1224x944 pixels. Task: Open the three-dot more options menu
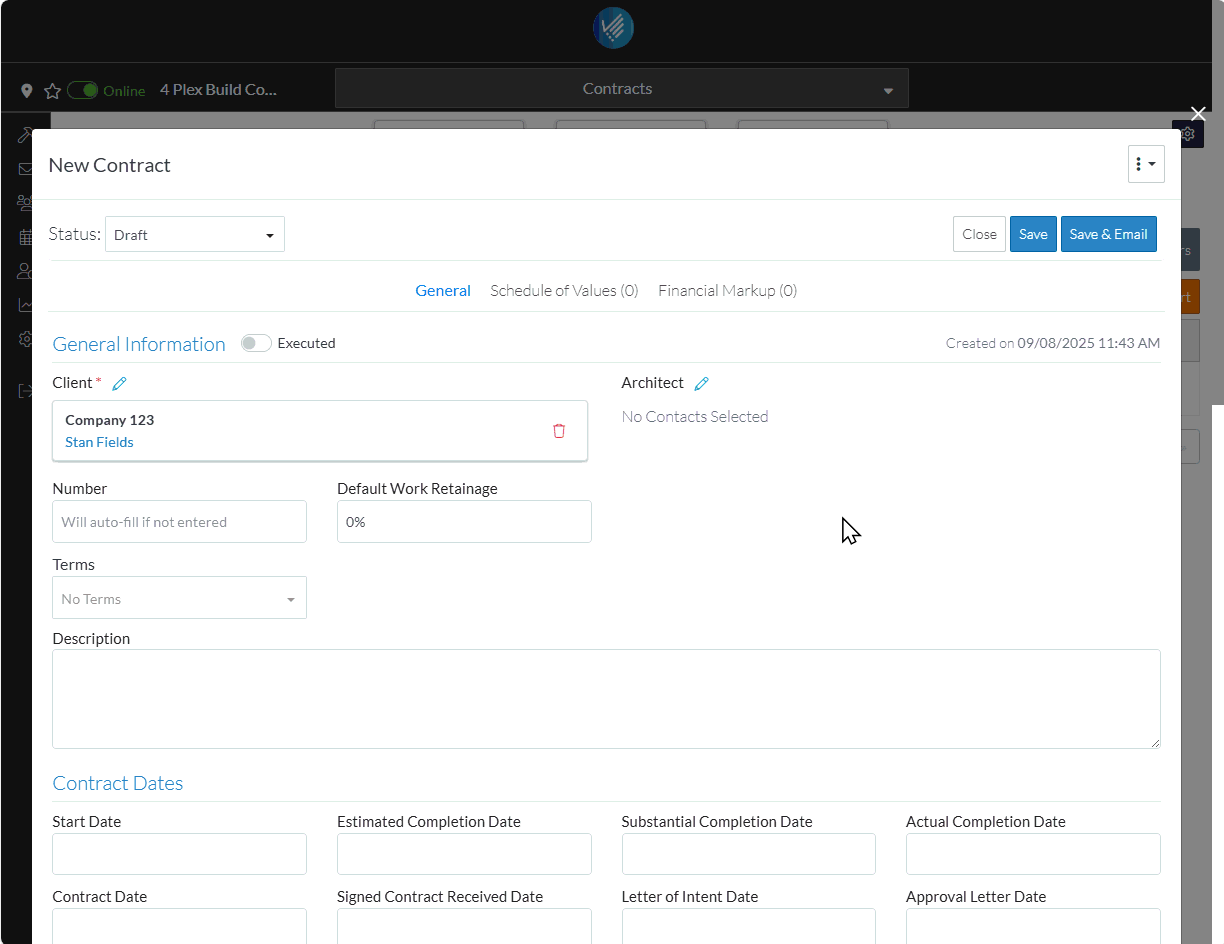pyautogui.click(x=1145, y=164)
